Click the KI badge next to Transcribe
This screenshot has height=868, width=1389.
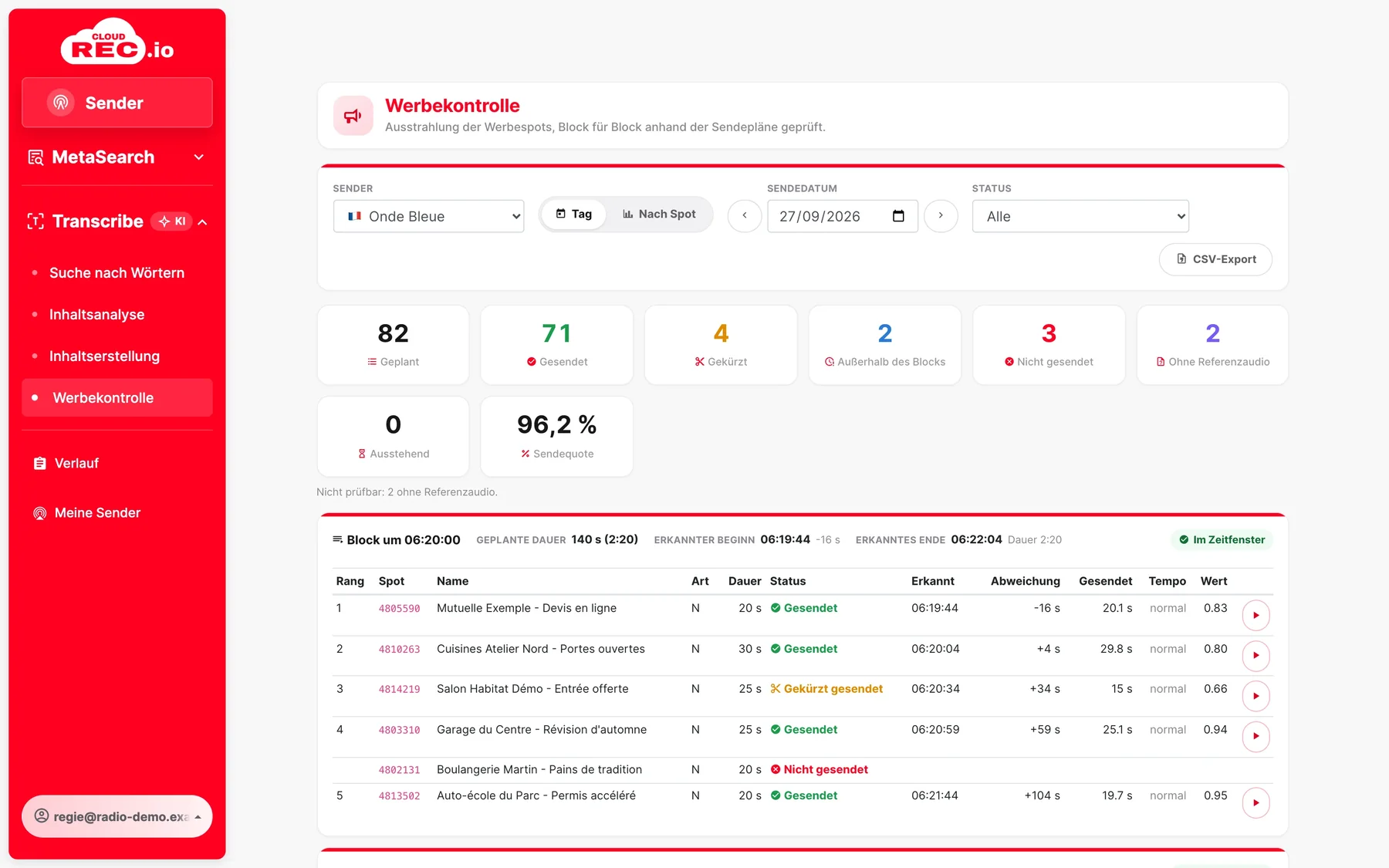(171, 221)
